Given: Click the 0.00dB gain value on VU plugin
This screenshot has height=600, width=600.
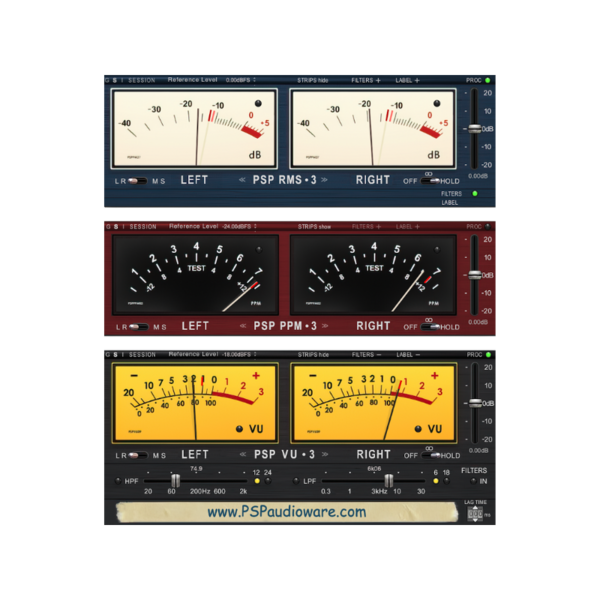Looking at the screenshot, I should coord(478,450).
